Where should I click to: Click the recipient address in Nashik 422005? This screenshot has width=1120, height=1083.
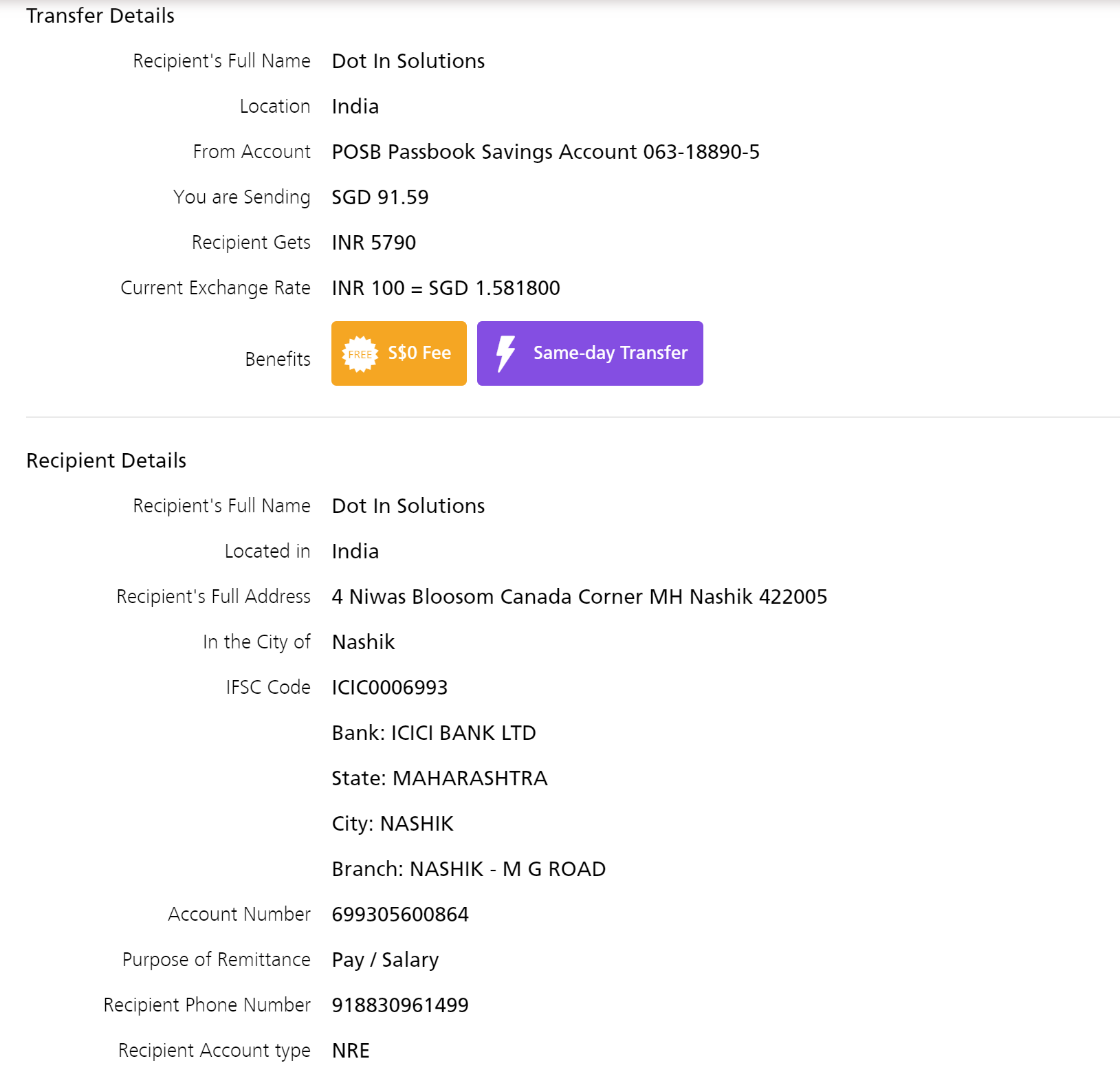click(579, 596)
